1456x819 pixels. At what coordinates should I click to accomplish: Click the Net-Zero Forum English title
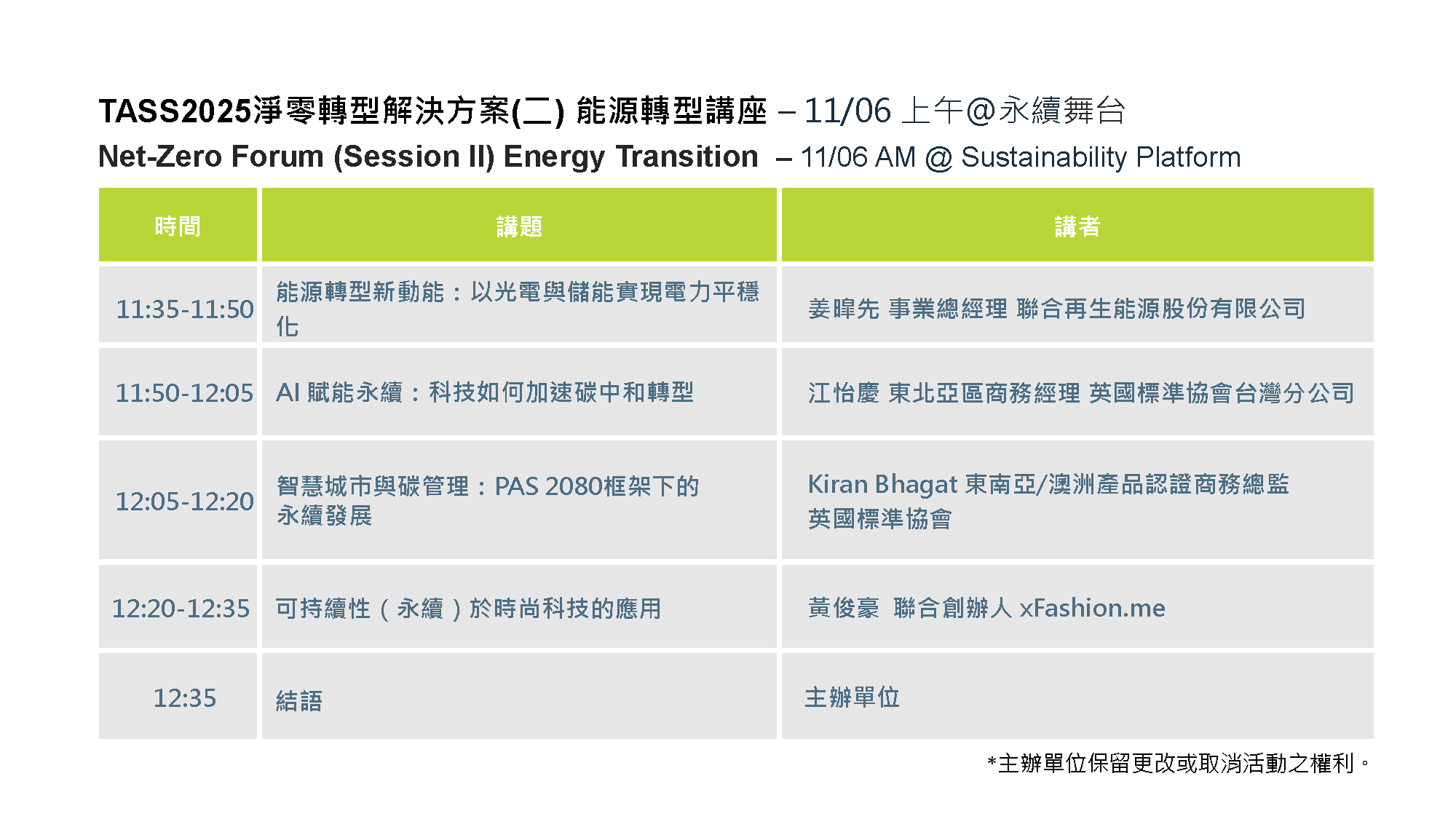click(x=428, y=157)
